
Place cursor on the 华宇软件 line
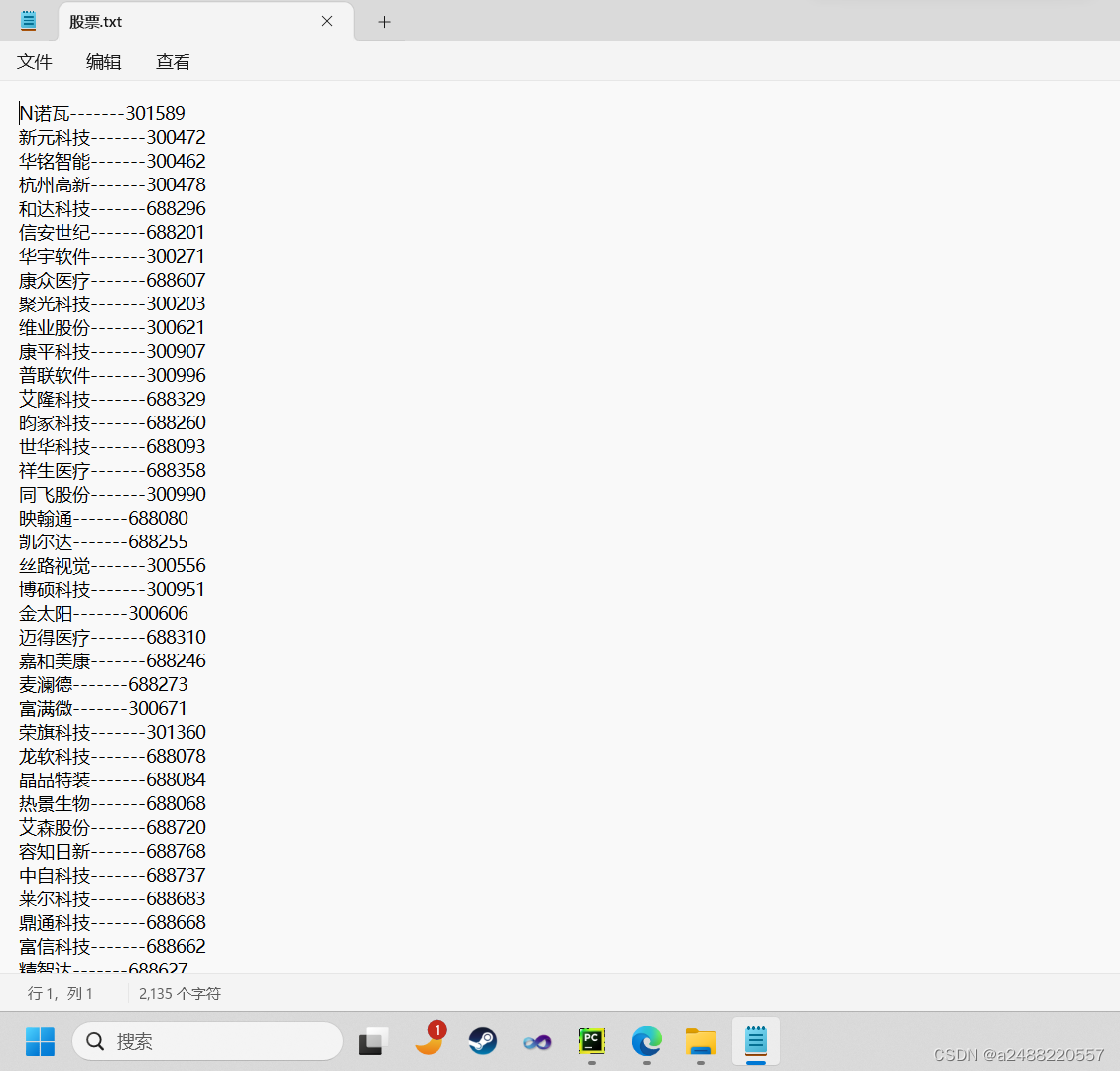(x=112, y=256)
